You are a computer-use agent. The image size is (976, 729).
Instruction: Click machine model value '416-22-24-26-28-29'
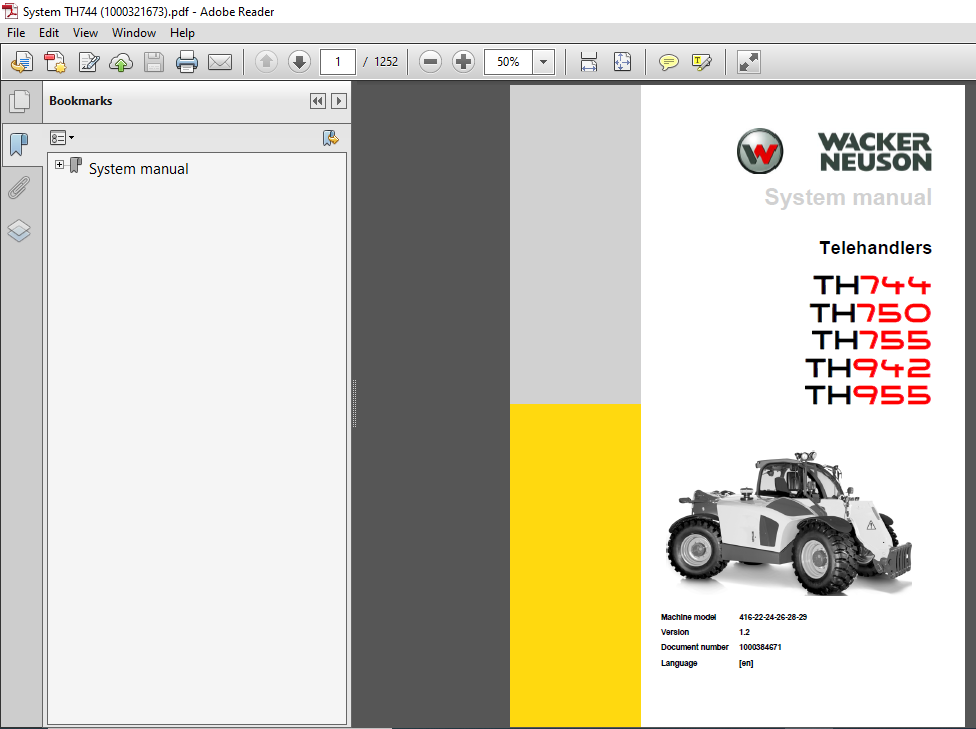[x=773, y=618]
